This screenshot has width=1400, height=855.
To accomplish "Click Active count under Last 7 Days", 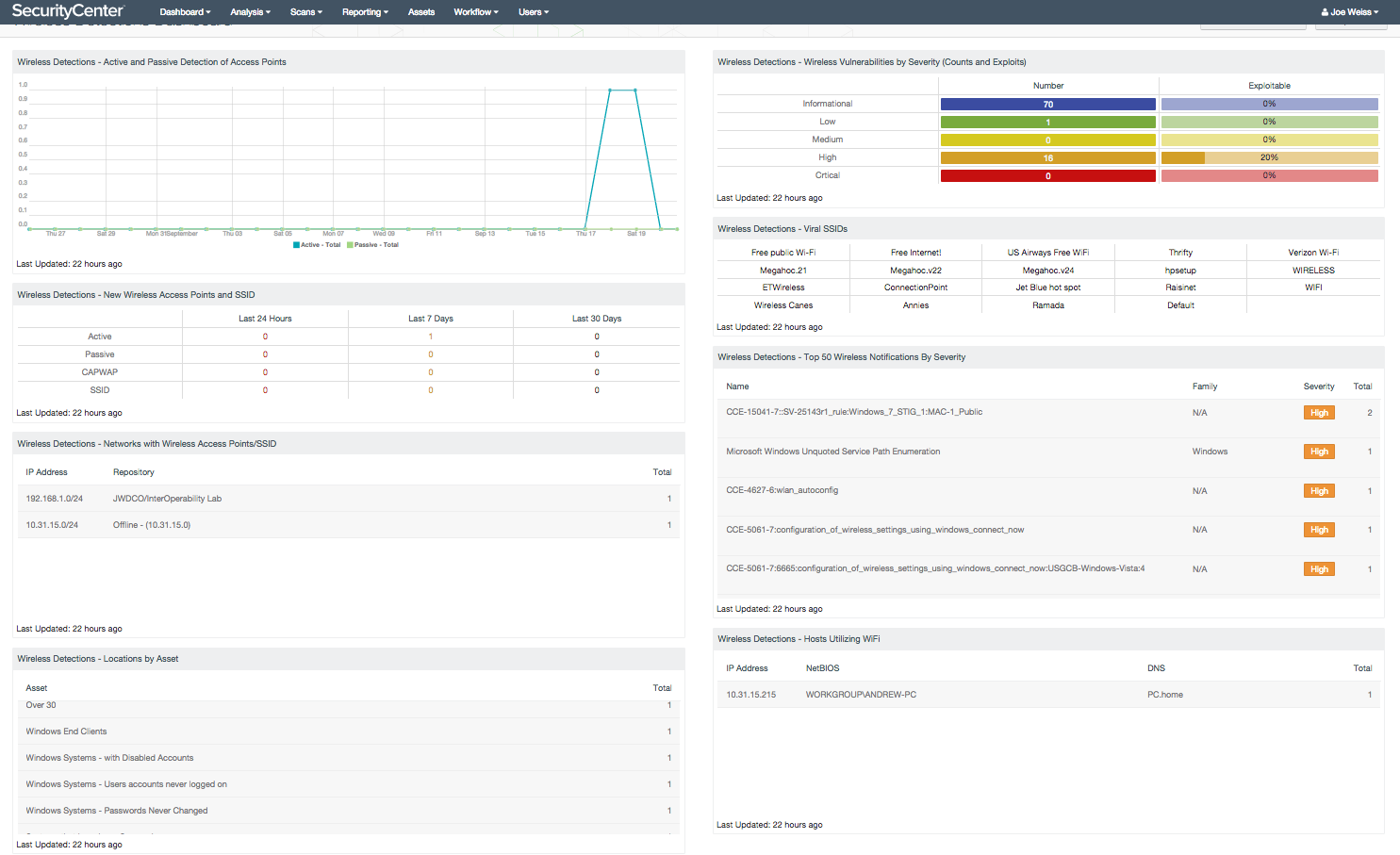I will pos(431,337).
